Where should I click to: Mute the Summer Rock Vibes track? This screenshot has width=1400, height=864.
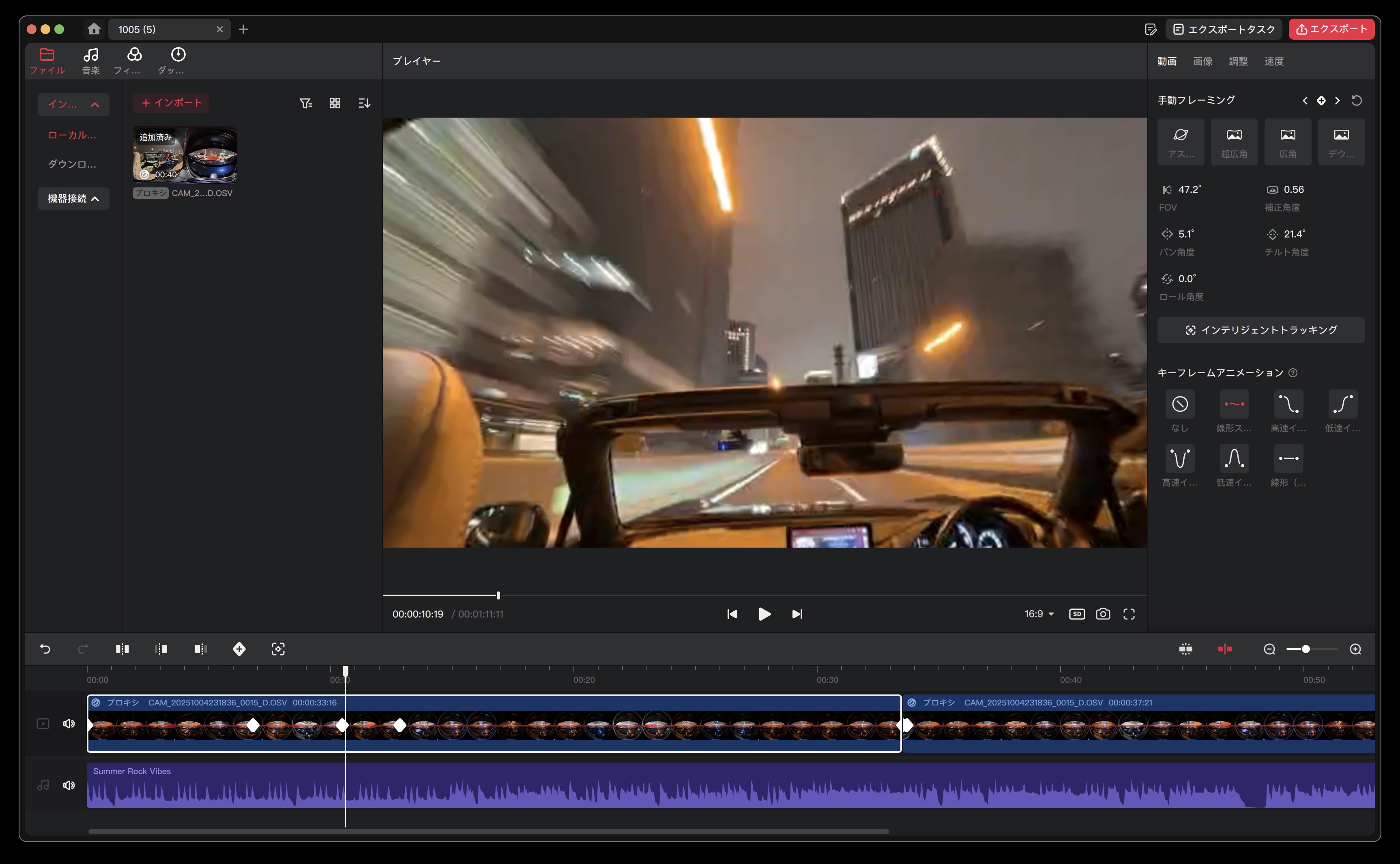[x=69, y=785]
